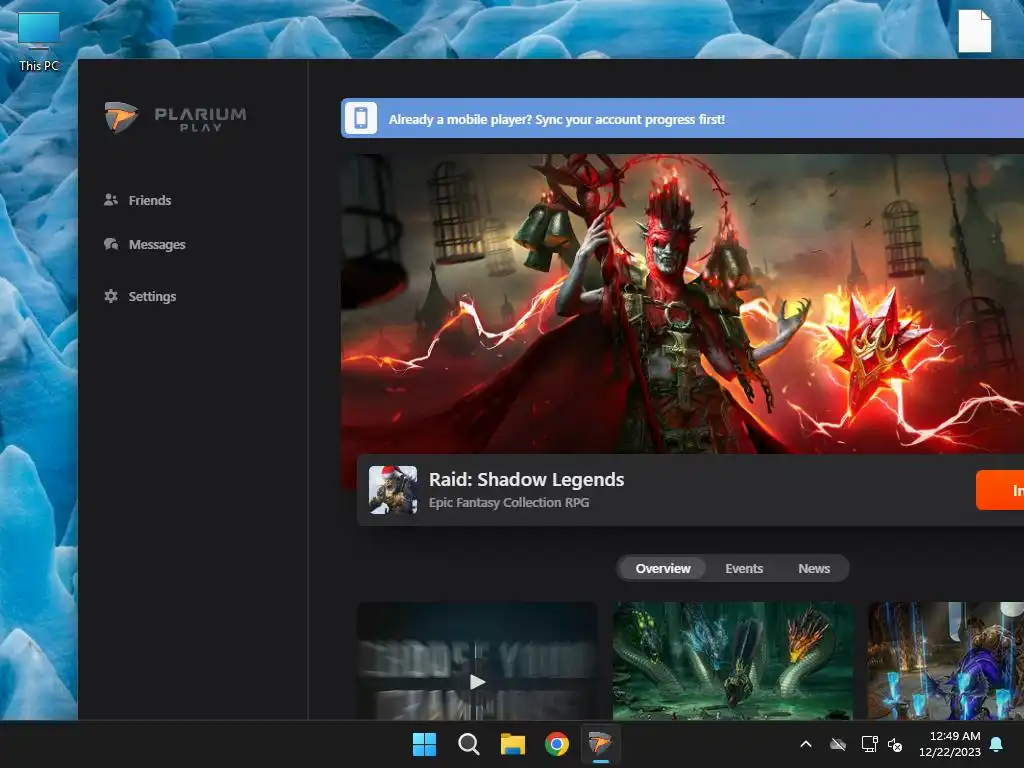Image resolution: width=1024 pixels, height=768 pixels.
Task: Click the Plarium Play taskbar icon
Action: [600, 744]
